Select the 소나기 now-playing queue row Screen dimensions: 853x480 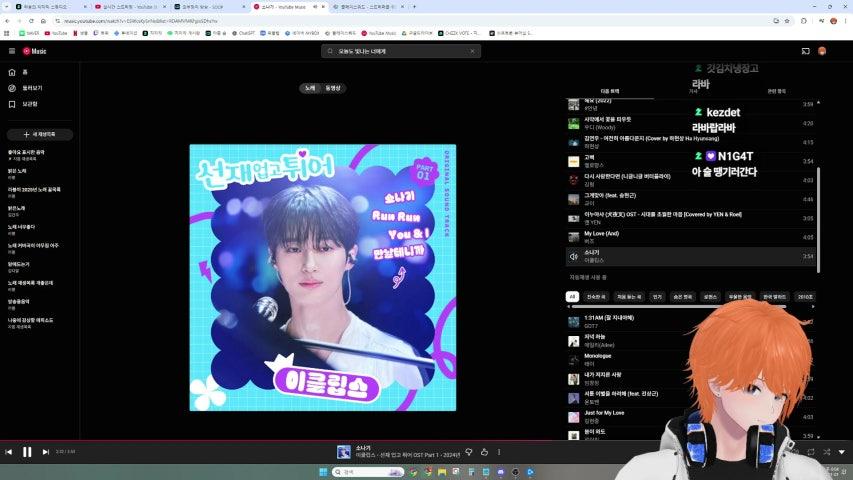tap(691, 256)
